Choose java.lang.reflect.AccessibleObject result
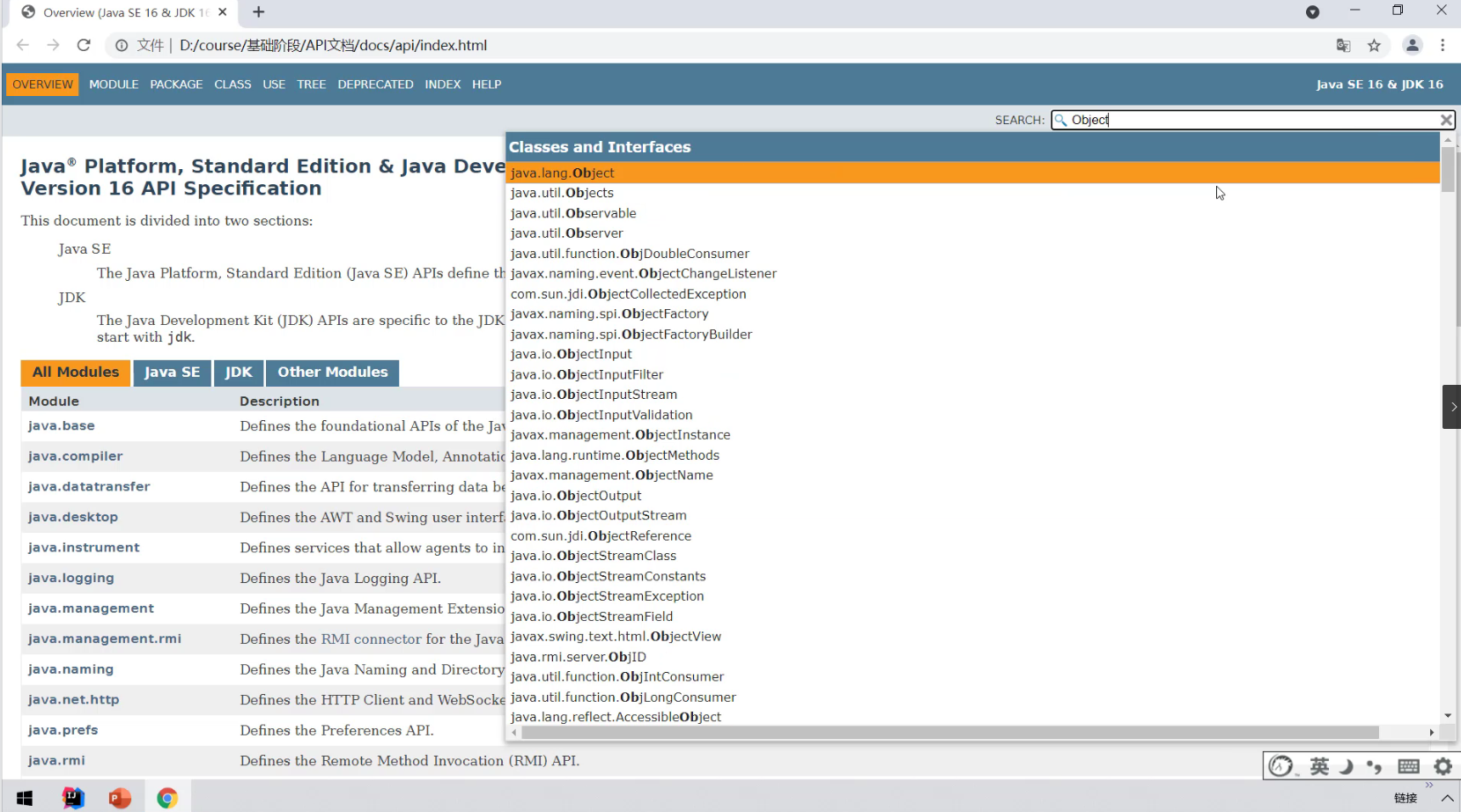Screen dimensions: 1461x812 click(973, 717)
